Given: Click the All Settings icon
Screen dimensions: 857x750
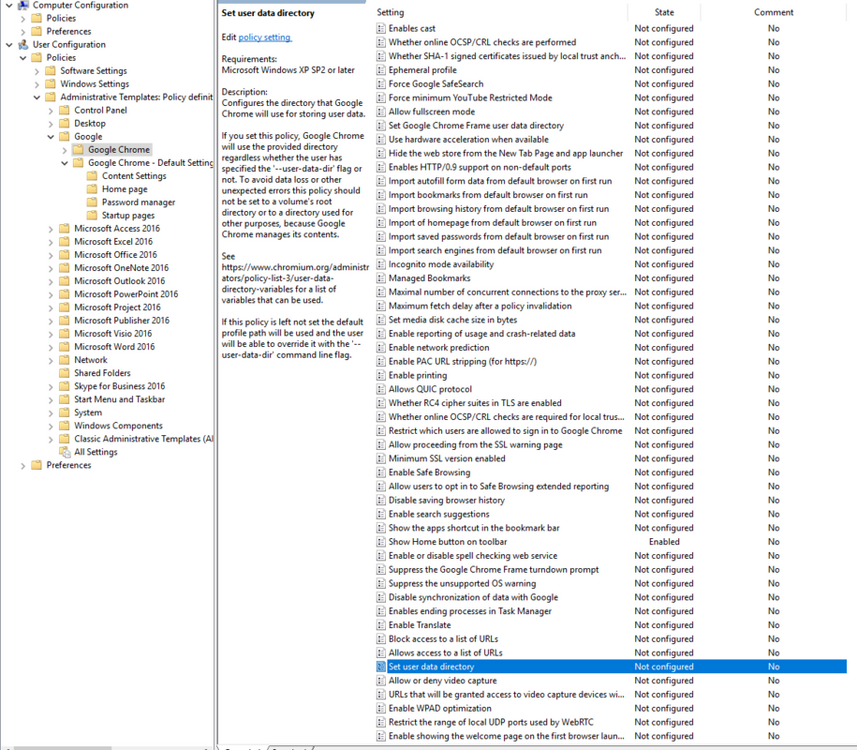Looking at the screenshot, I should point(64,452).
